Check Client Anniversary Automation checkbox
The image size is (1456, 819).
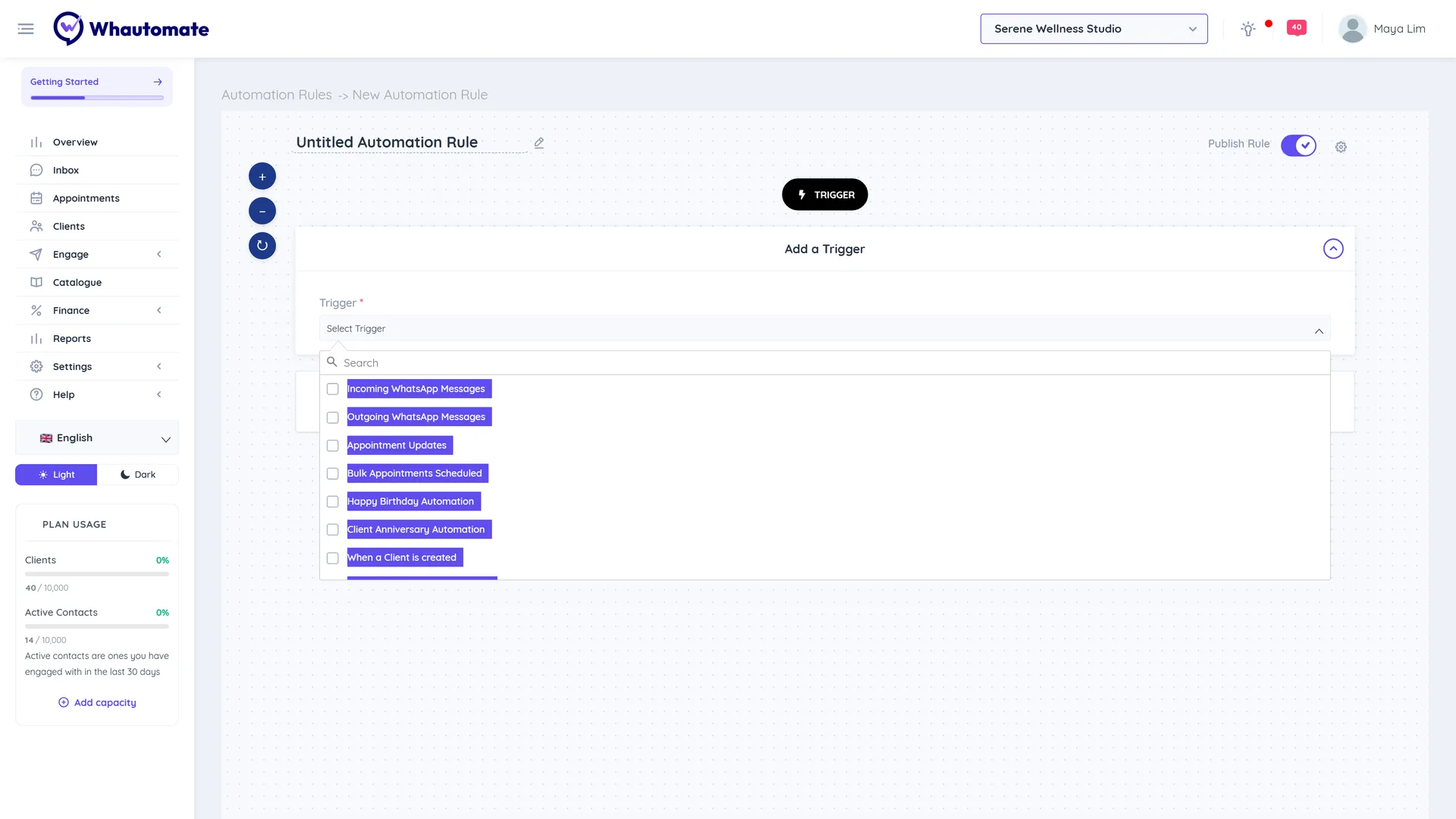pyautogui.click(x=333, y=530)
